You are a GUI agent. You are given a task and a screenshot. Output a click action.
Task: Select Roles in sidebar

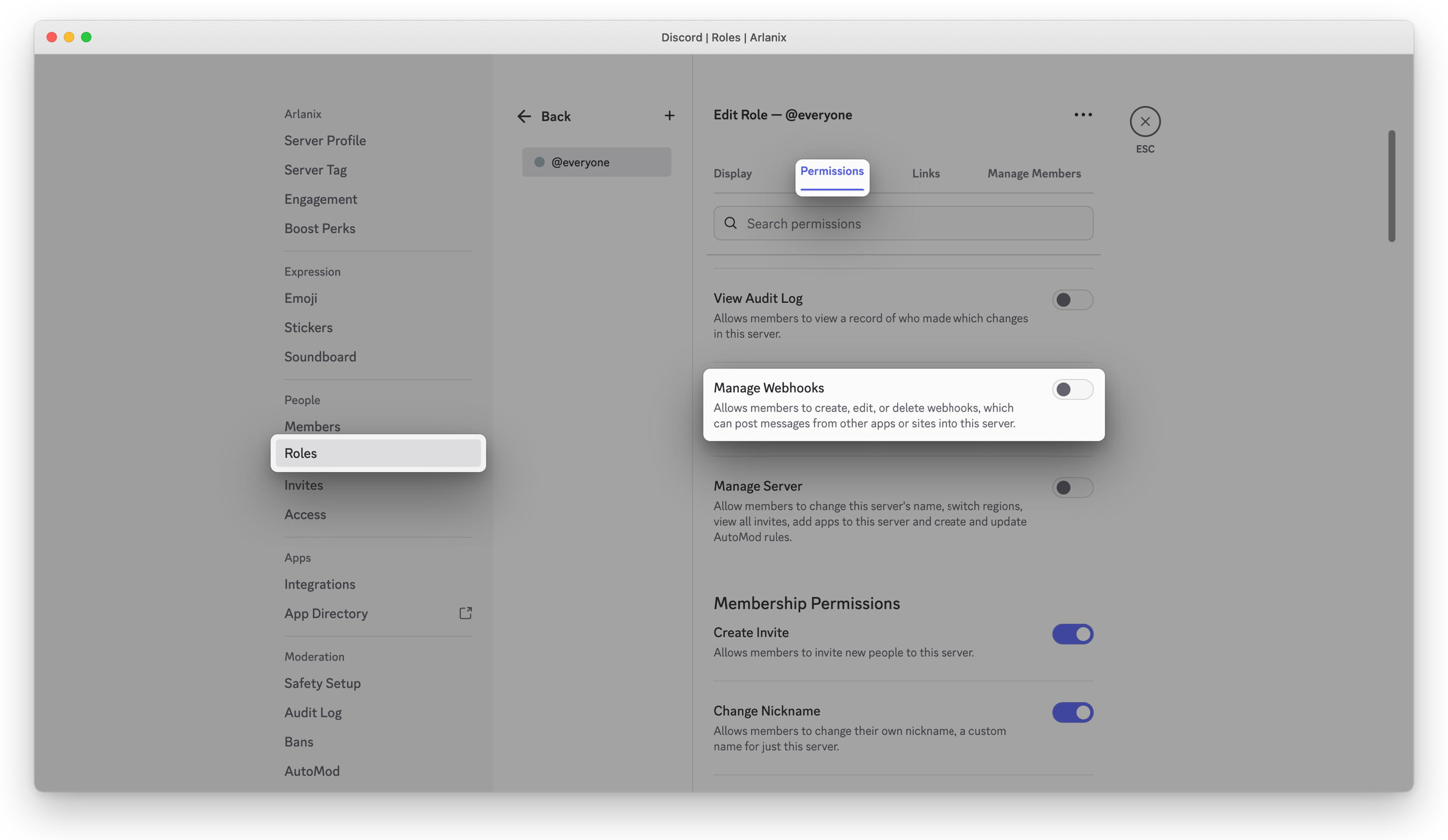378,453
